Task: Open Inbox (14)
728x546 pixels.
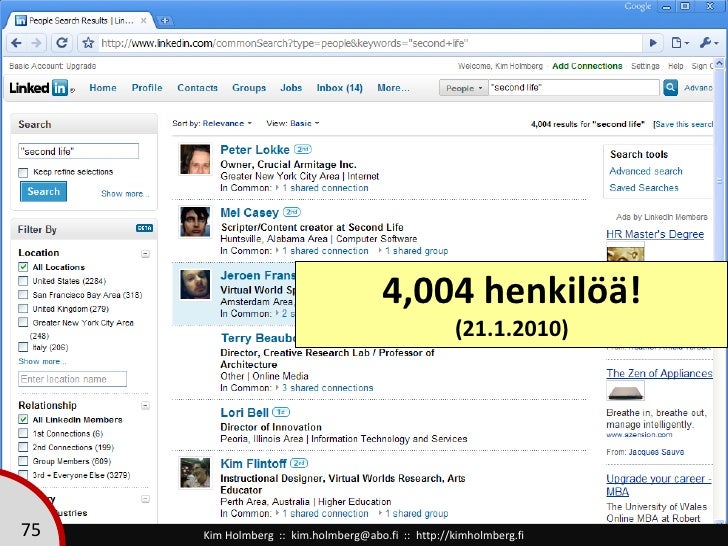Action: tap(339, 88)
